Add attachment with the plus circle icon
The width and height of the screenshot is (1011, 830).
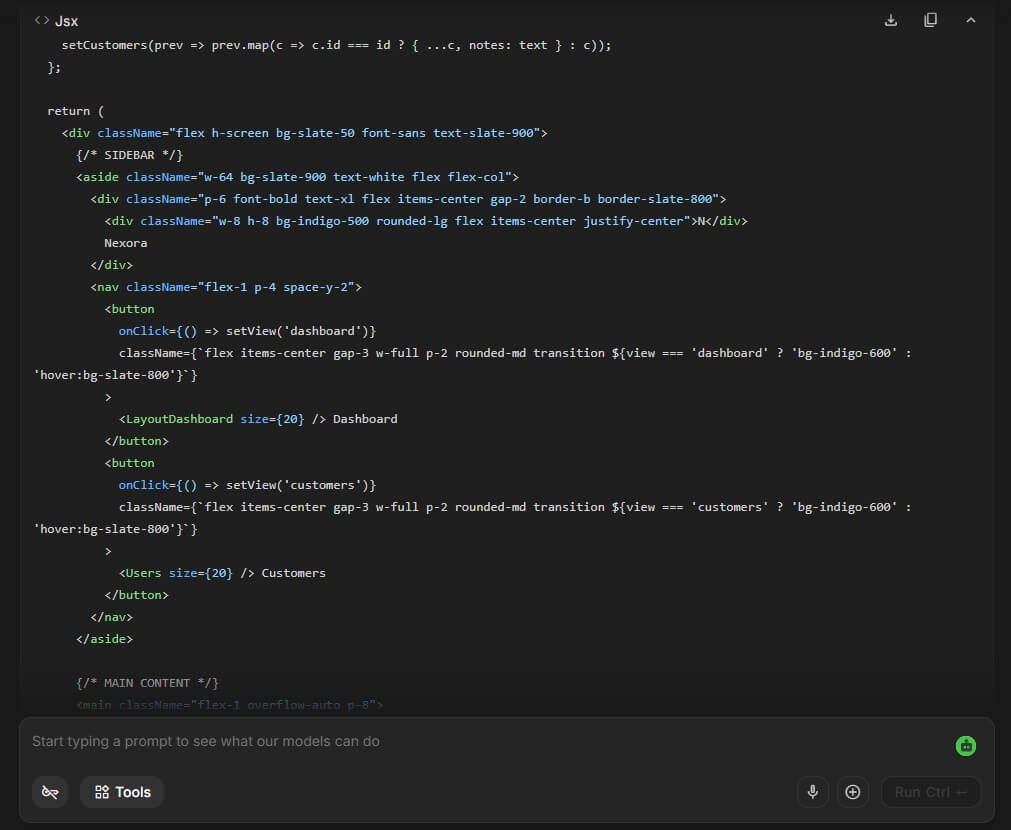852,792
